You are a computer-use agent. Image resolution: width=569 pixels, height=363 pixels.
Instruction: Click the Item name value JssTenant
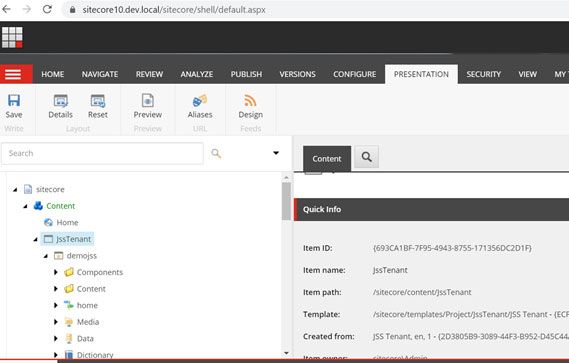pos(390,270)
